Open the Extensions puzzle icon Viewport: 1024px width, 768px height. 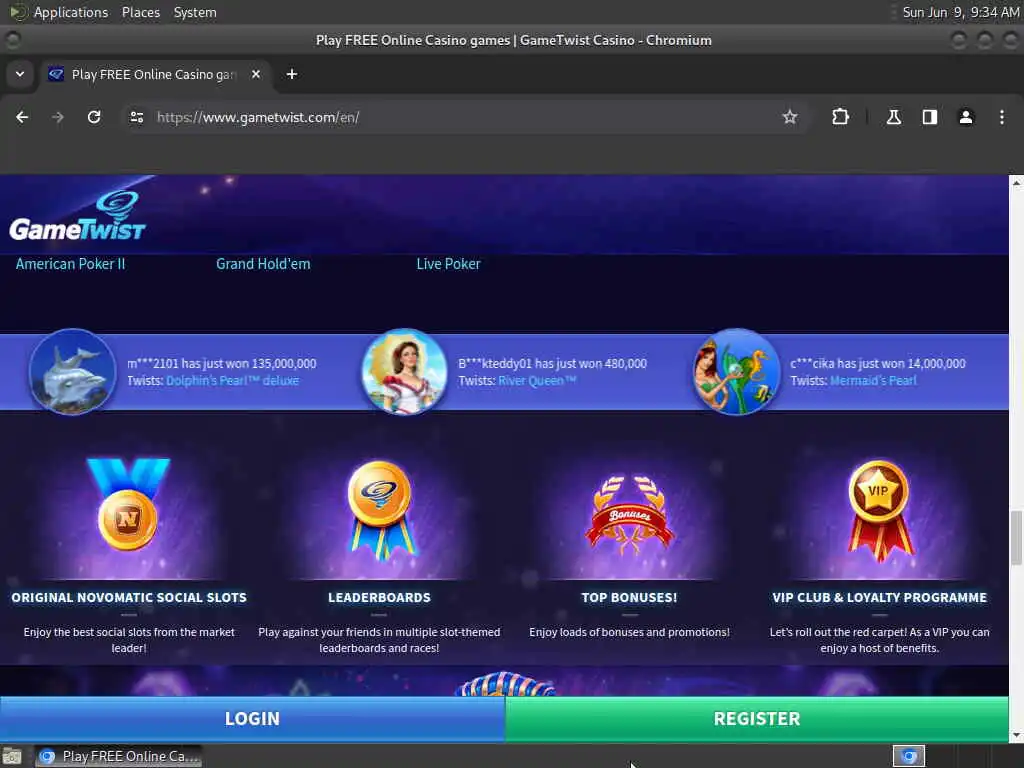point(840,117)
